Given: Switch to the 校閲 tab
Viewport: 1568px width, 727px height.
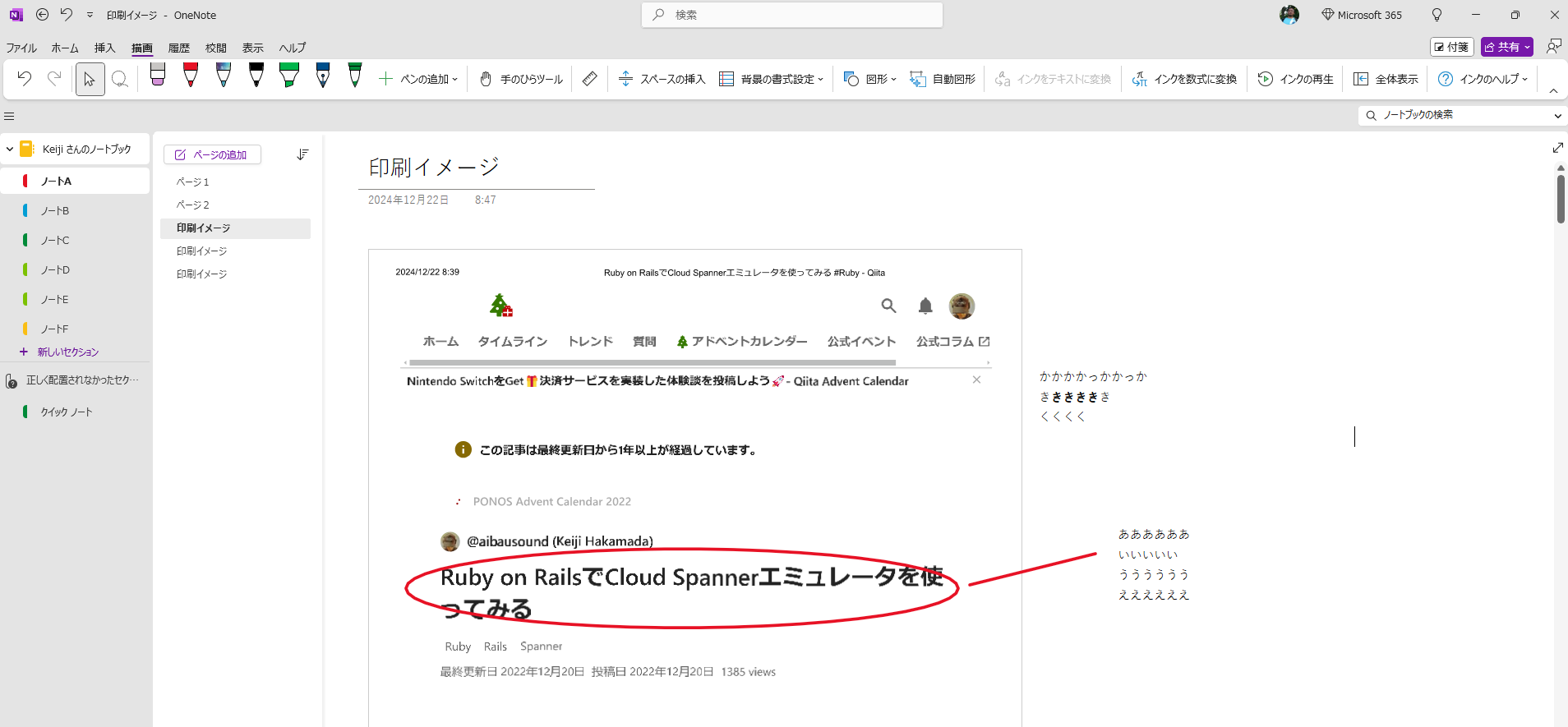Looking at the screenshot, I should point(215,48).
